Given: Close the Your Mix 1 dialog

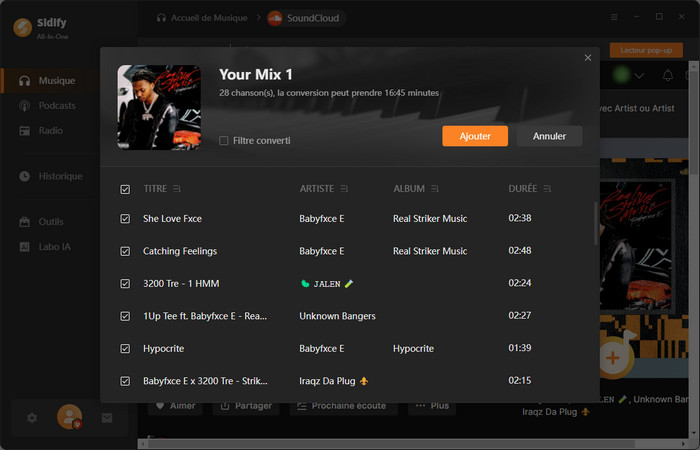Looking at the screenshot, I should pyautogui.click(x=588, y=58).
